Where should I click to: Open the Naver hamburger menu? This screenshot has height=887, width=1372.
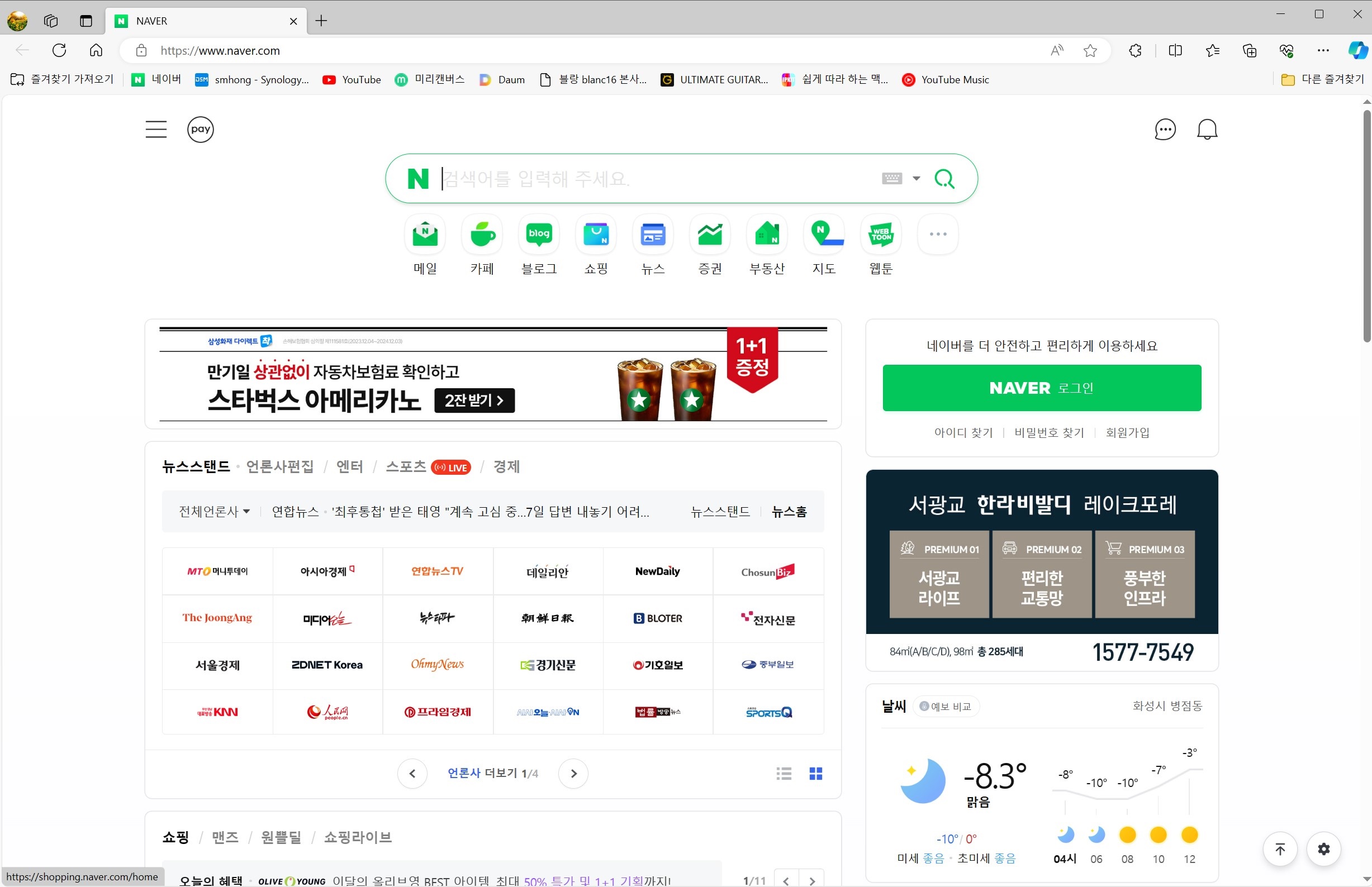tap(155, 129)
